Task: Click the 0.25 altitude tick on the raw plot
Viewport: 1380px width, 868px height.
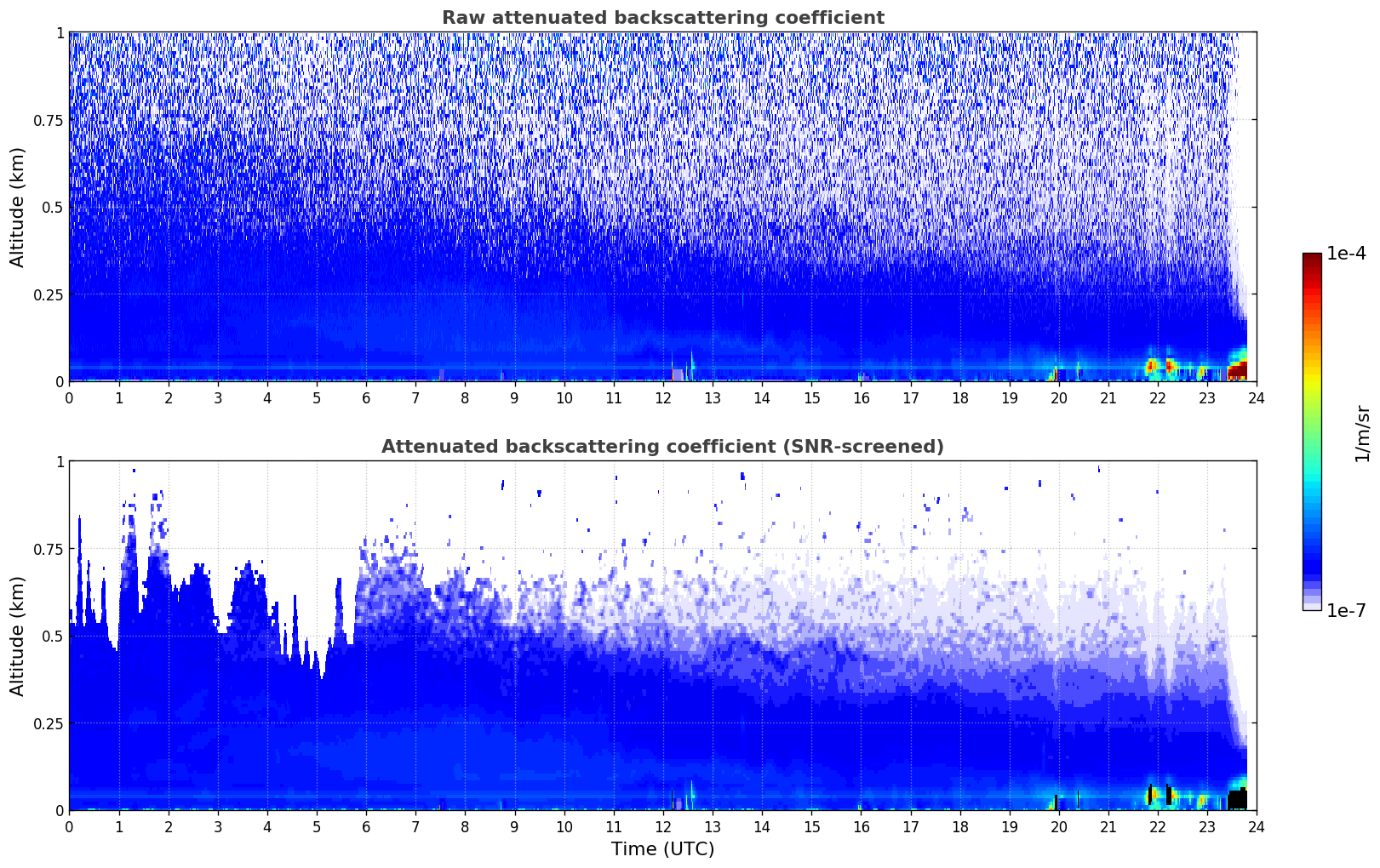Action: [x=49, y=294]
